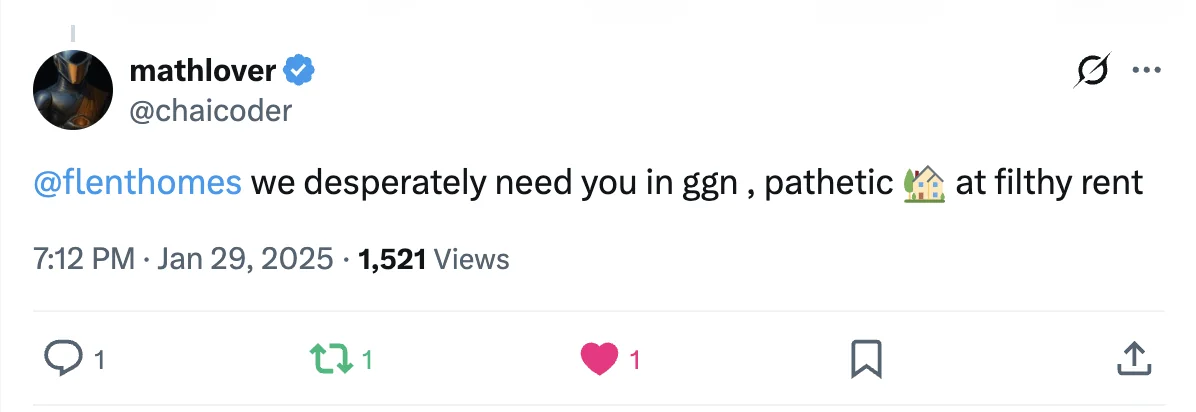Click the green retweet count number

coord(366,360)
